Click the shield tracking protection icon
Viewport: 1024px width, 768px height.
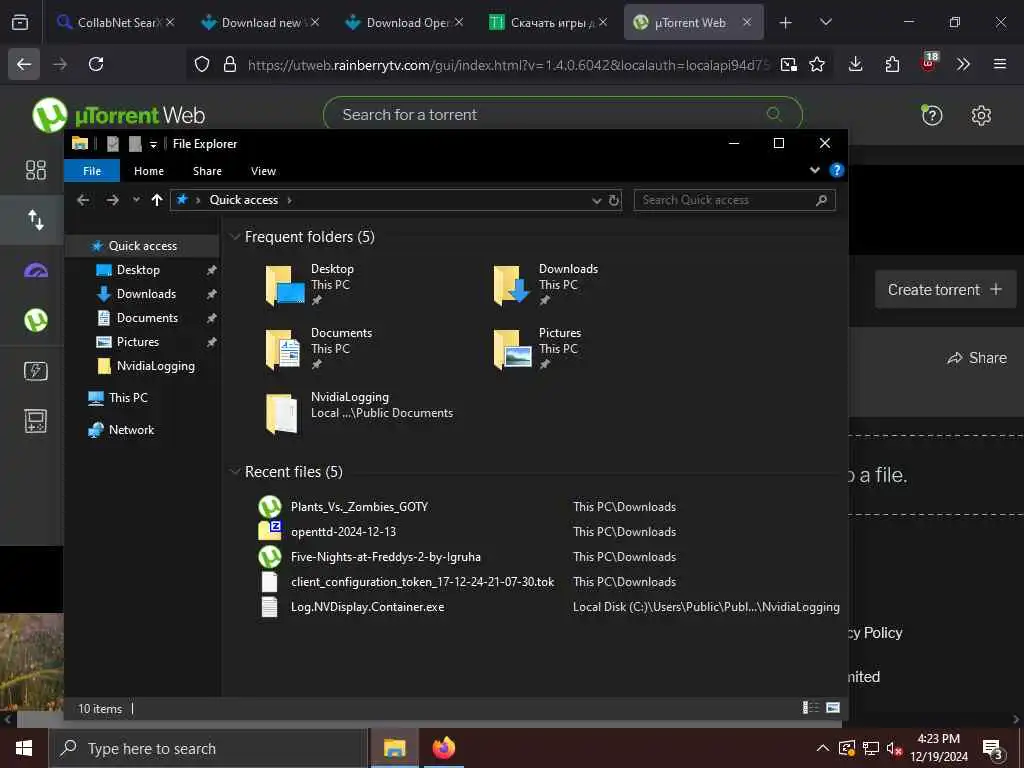click(202, 64)
